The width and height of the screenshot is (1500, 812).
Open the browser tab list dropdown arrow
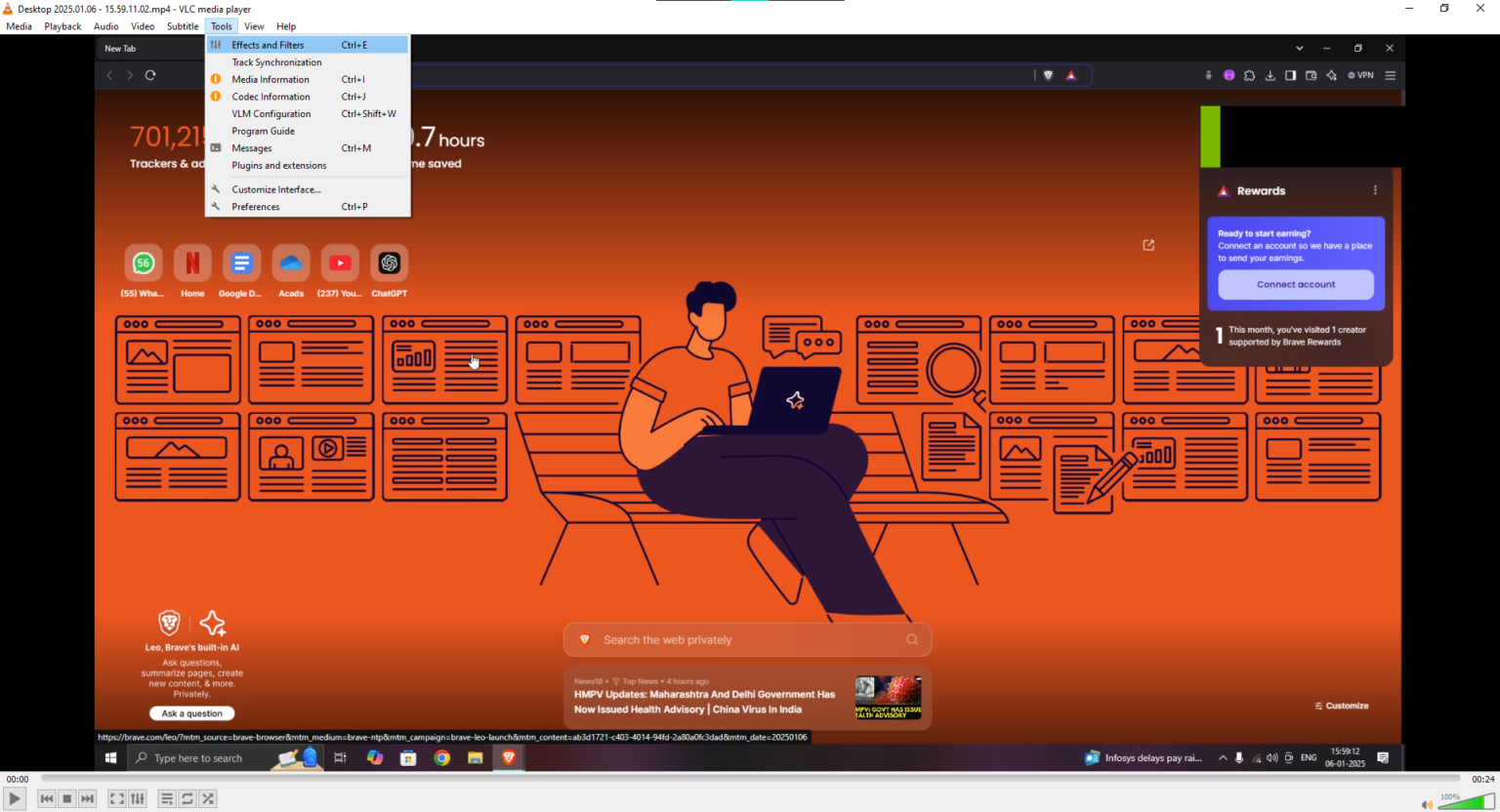pos(1299,47)
